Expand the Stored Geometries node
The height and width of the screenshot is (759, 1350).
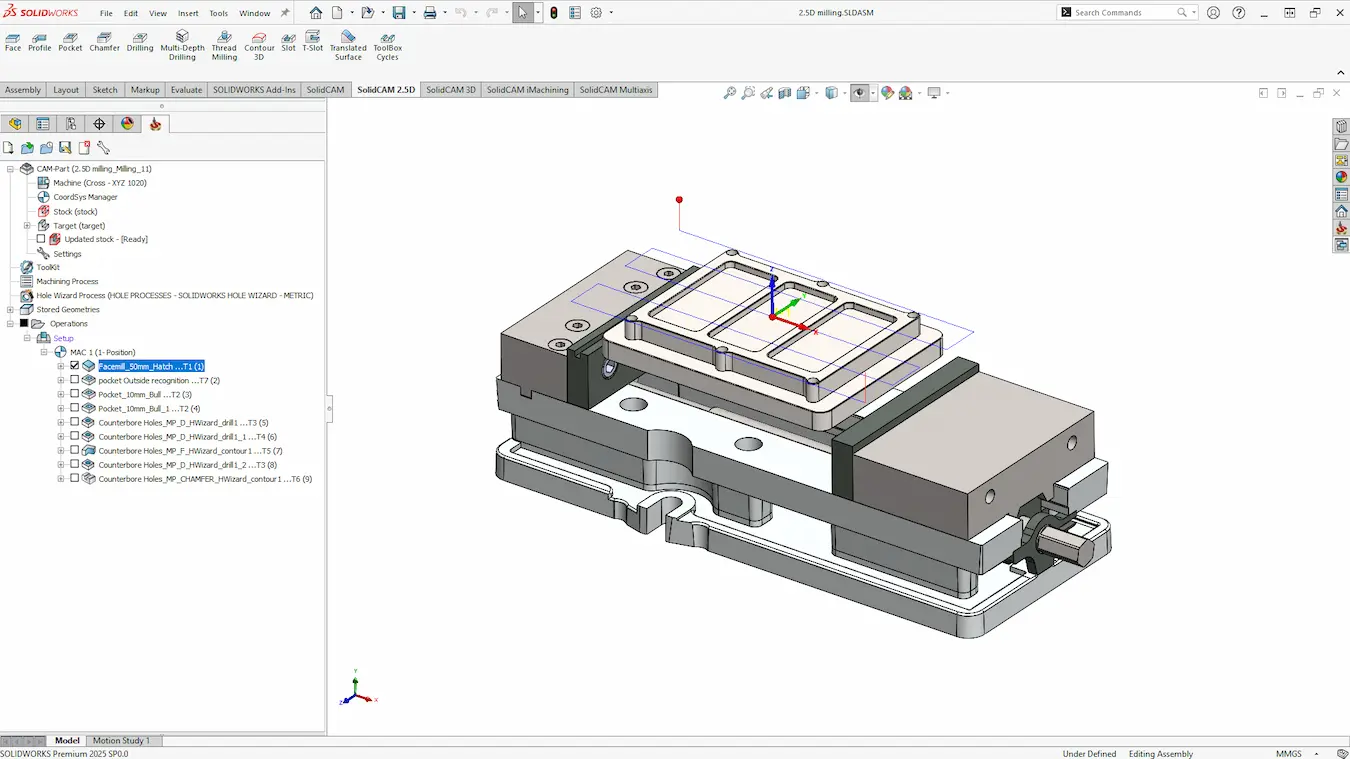pos(10,309)
